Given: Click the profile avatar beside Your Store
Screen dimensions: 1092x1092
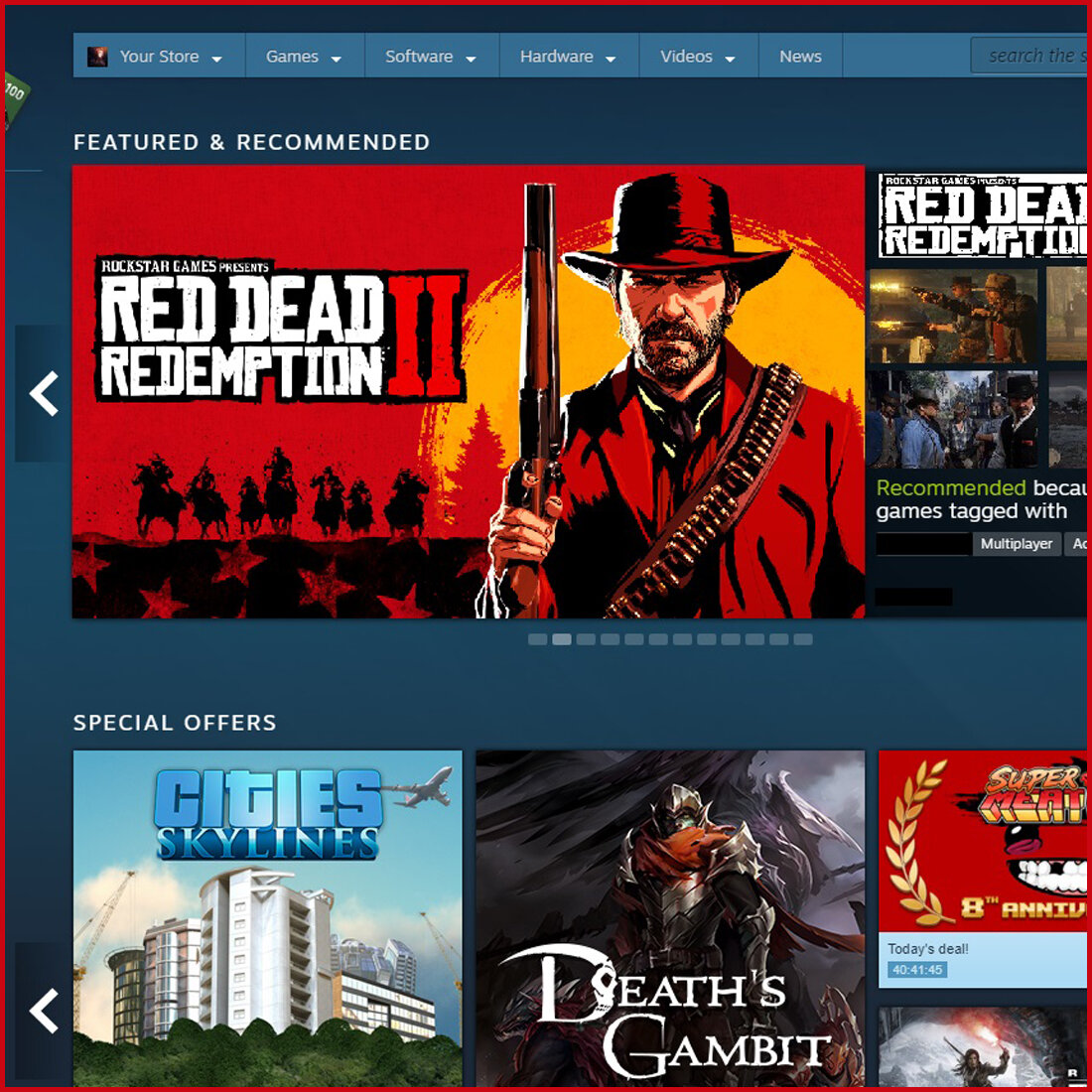Looking at the screenshot, I should 97,57.
